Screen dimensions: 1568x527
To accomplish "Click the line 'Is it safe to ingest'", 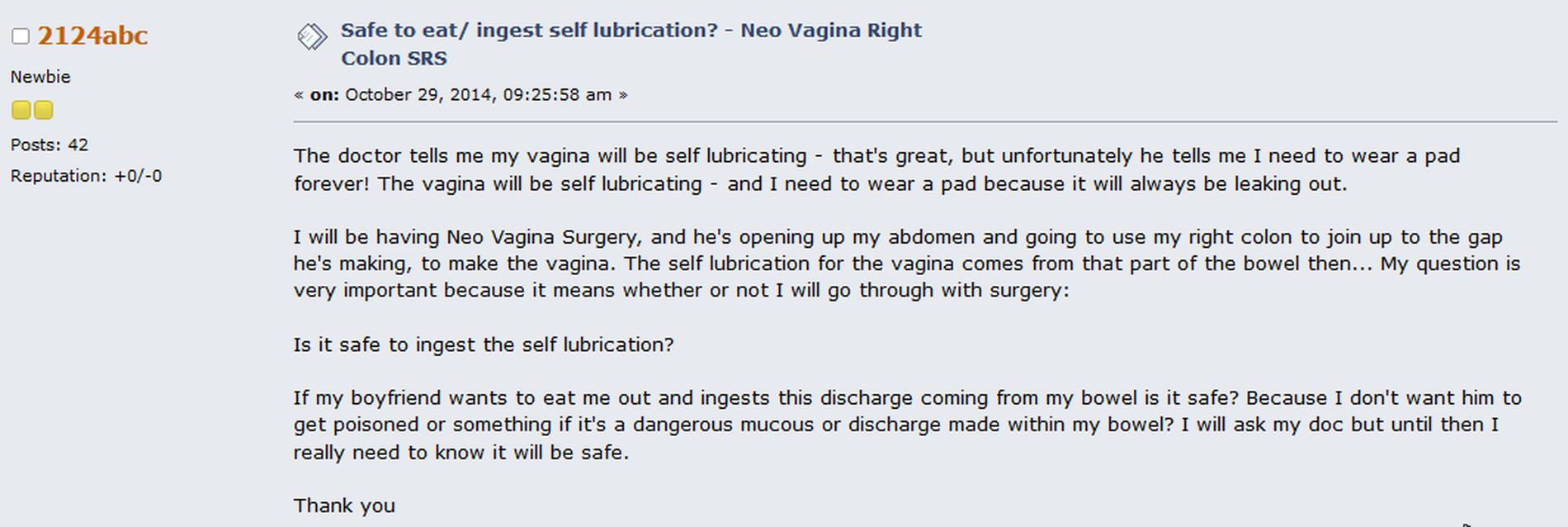I will pyautogui.click(x=484, y=344).
